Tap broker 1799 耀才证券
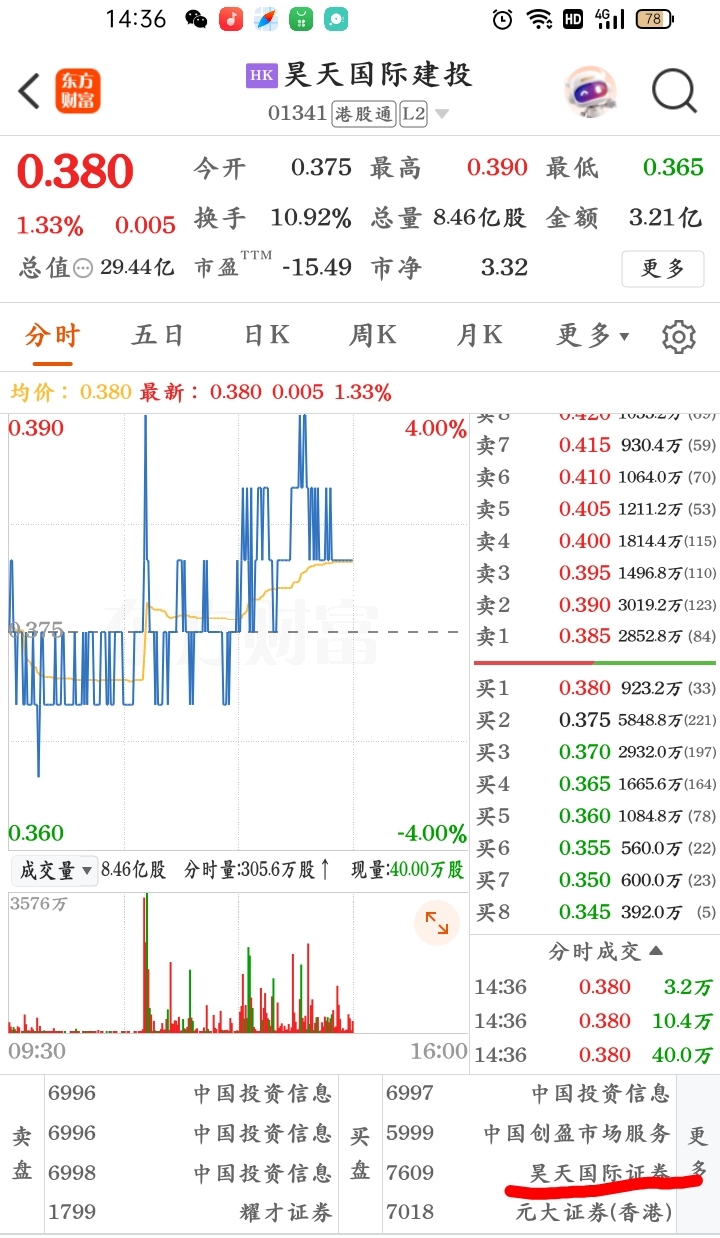This screenshot has height=1238, width=720. [190, 1212]
